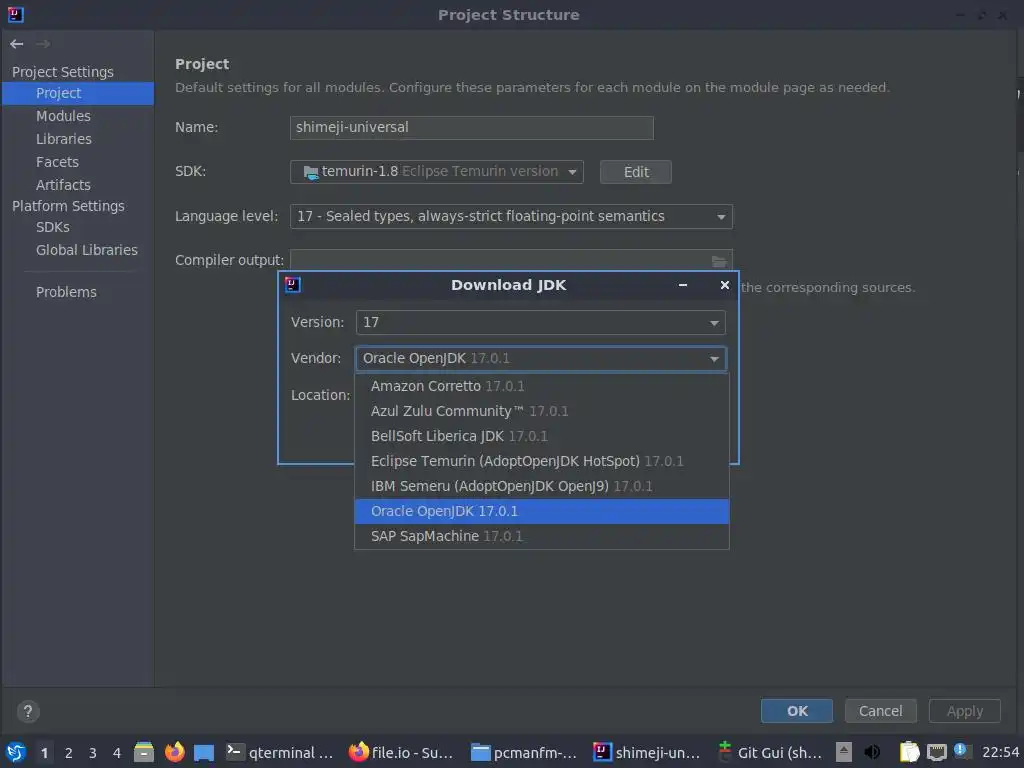This screenshot has height=768, width=1024.
Task: Close the Download JDK dialog
Action: pos(724,285)
